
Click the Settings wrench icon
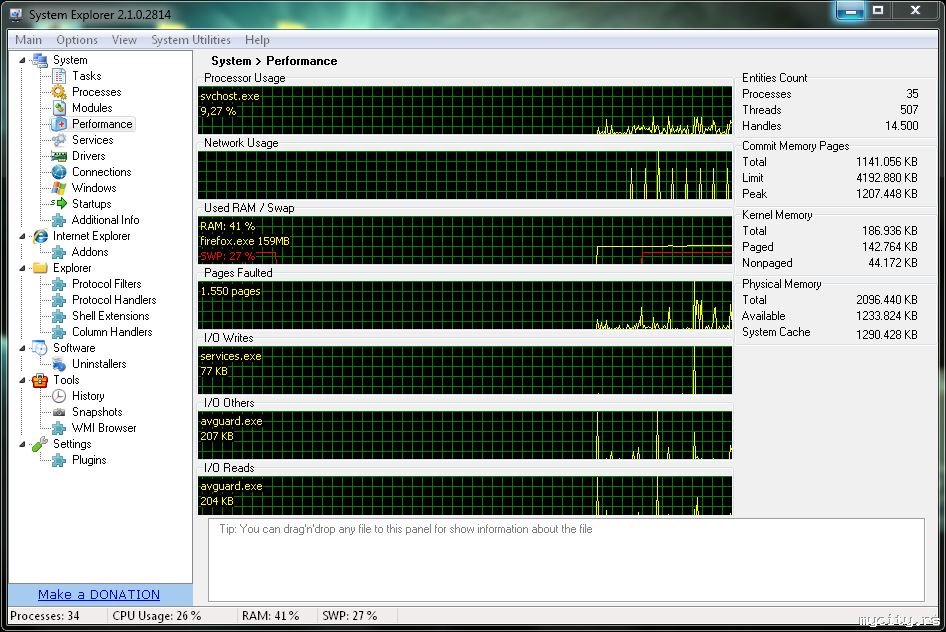point(40,444)
